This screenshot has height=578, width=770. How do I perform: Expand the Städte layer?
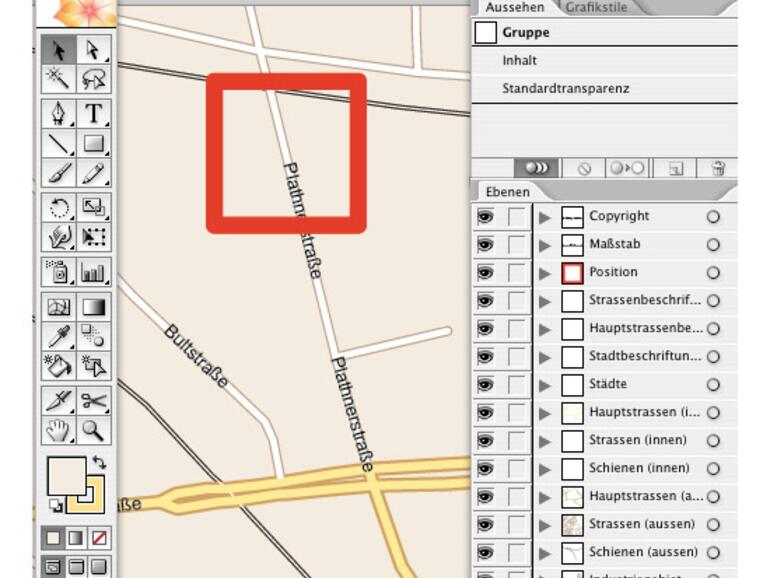click(x=545, y=385)
